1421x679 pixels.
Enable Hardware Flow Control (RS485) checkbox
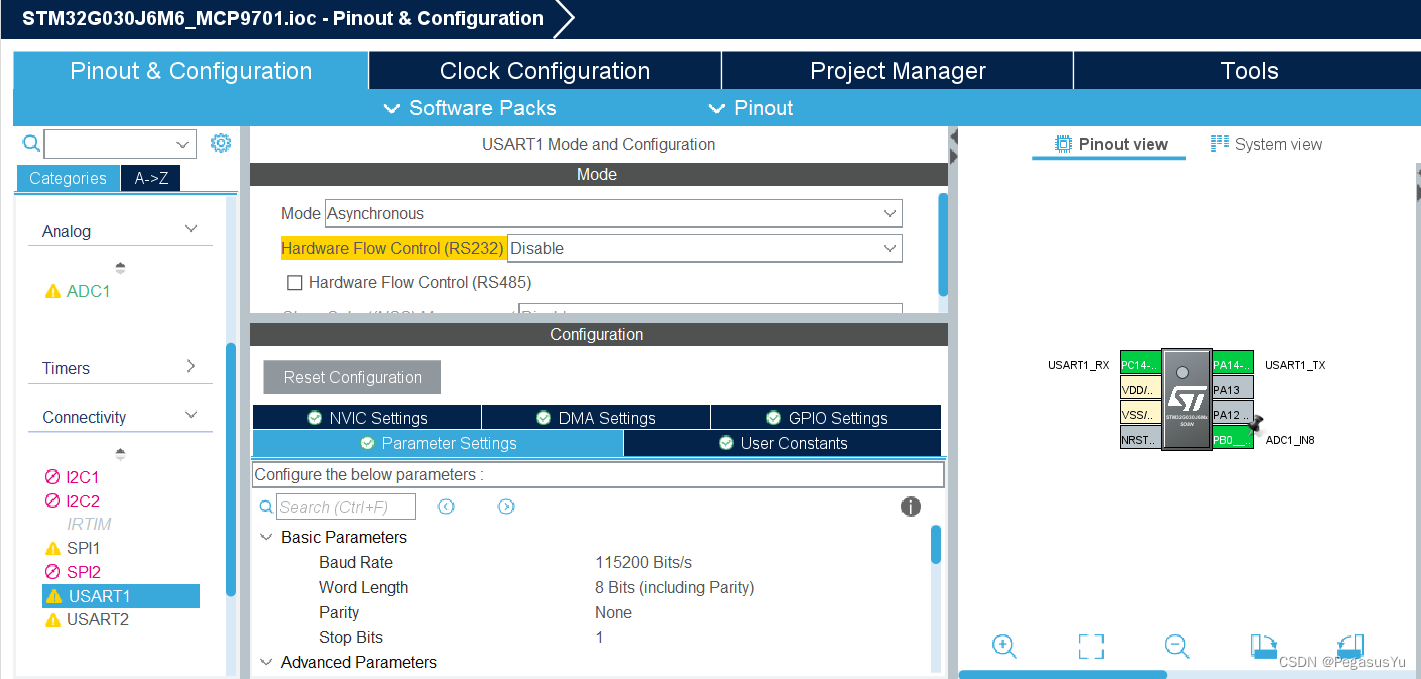coord(294,282)
